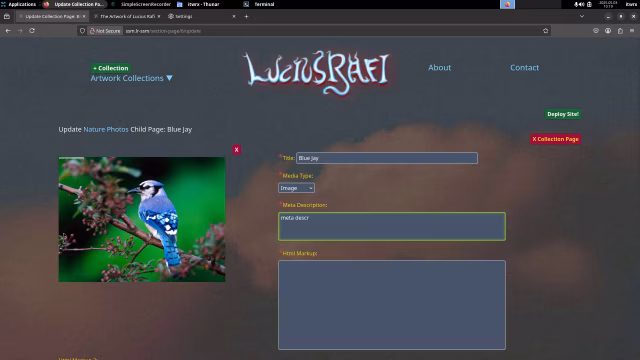The height and width of the screenshot is (360, 640).
Task: Reload the current page
Action: pos(32,31)
